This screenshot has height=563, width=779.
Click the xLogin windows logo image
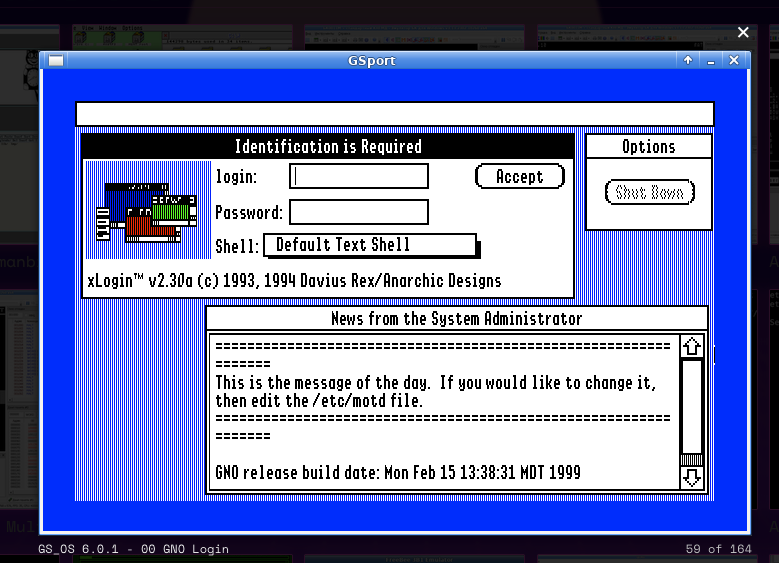pyautogui.click(x=149, y=210)
